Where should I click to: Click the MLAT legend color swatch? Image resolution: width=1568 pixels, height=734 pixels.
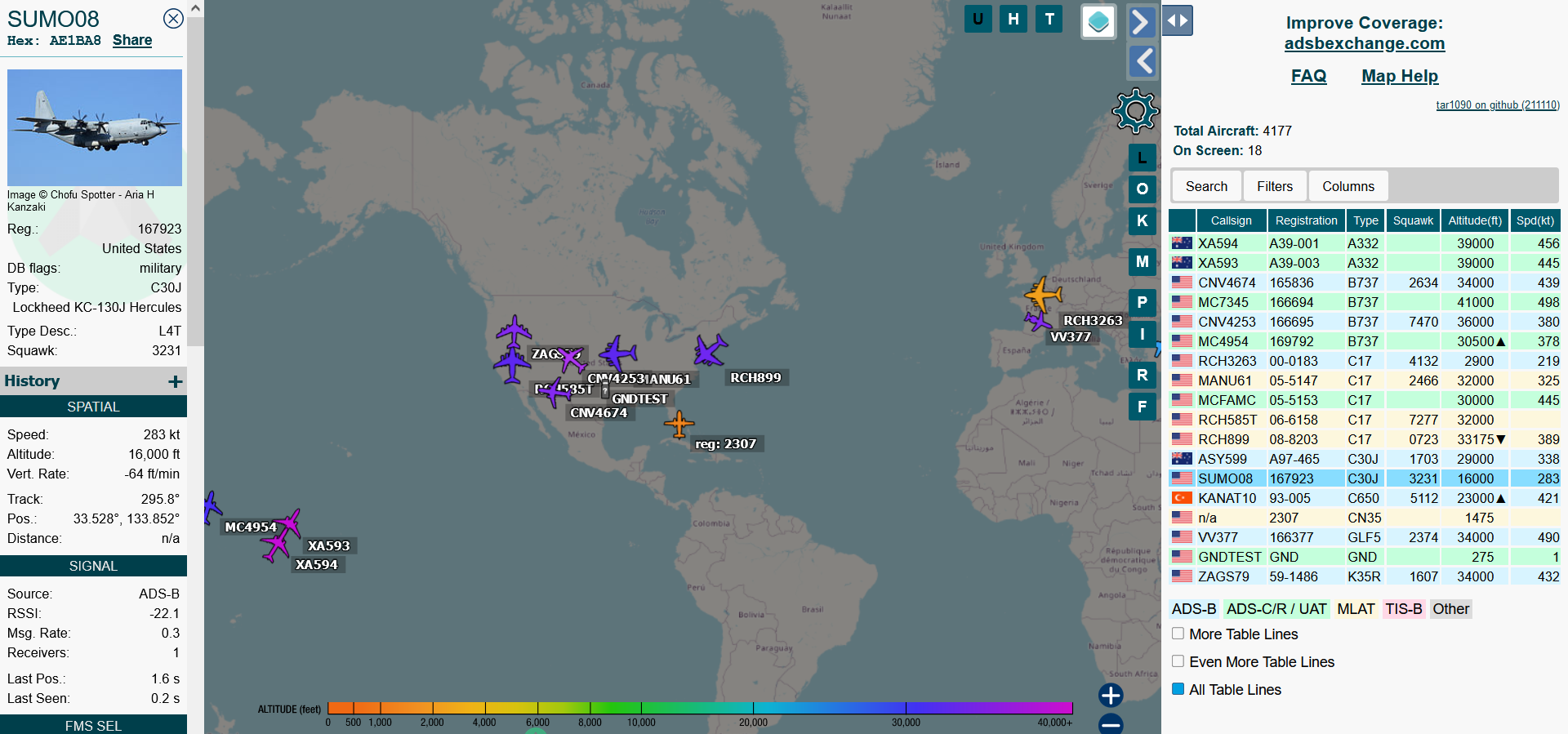click(x=1356, y=609)
